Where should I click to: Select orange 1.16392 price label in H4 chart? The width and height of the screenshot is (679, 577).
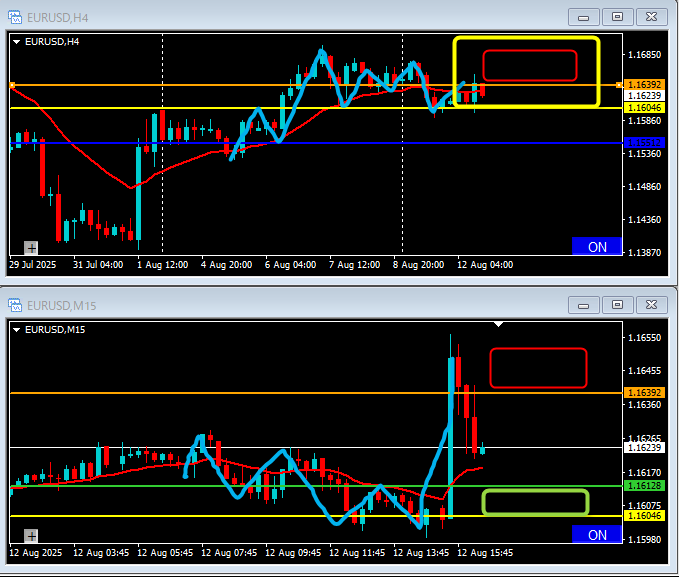[644, 84]
